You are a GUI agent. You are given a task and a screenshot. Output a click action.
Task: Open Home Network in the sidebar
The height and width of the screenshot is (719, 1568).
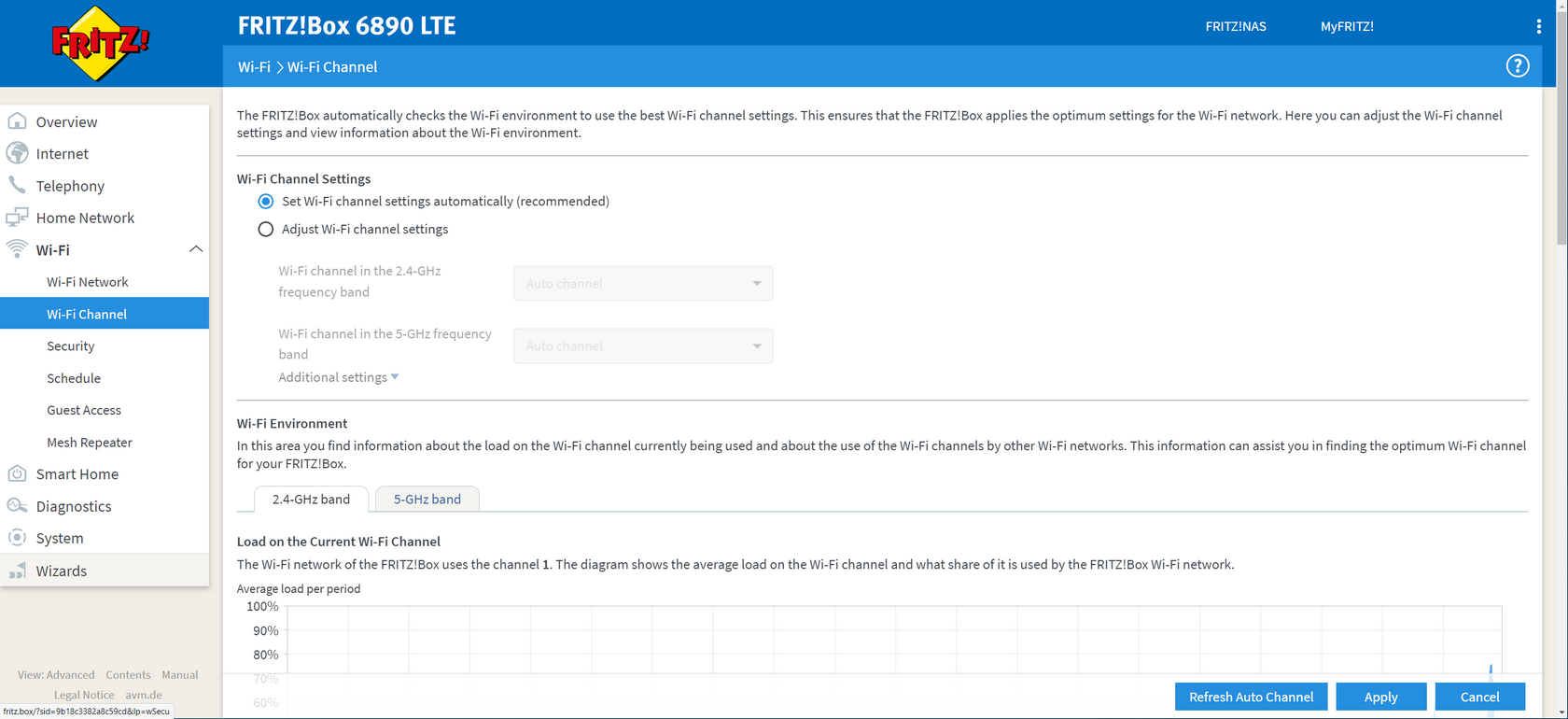coord(85,218)
